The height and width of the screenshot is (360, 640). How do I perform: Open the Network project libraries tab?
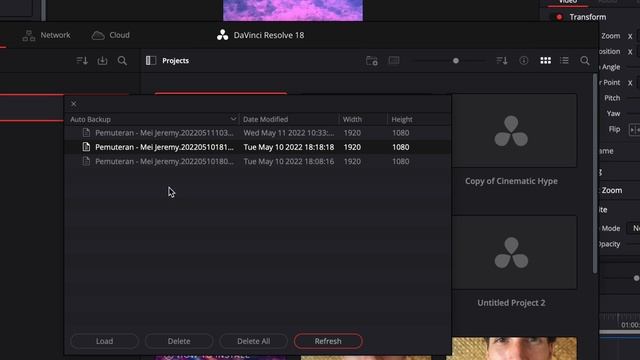click(x=46, y=36)
